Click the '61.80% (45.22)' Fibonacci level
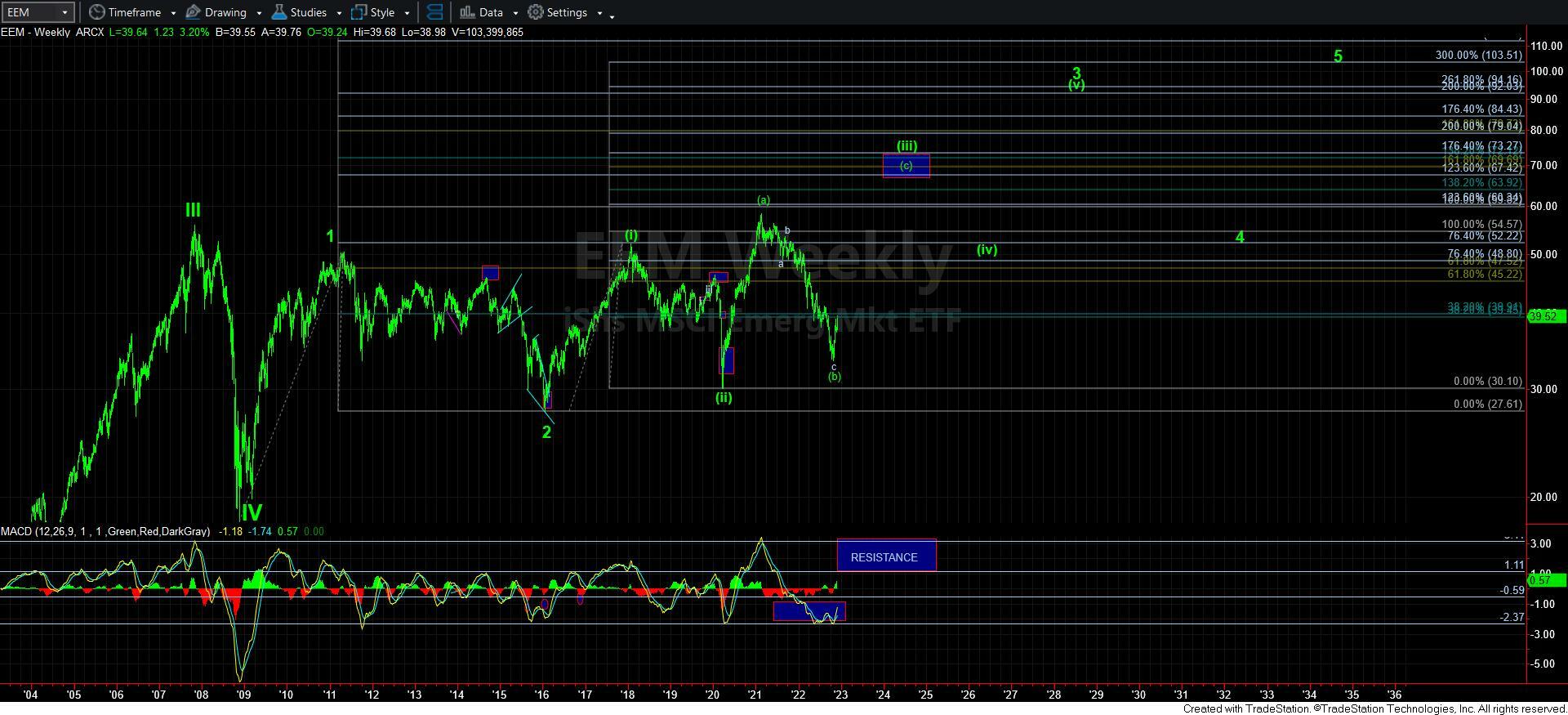This screenshot has width=1568, height=715. [x=1485, y=275]
